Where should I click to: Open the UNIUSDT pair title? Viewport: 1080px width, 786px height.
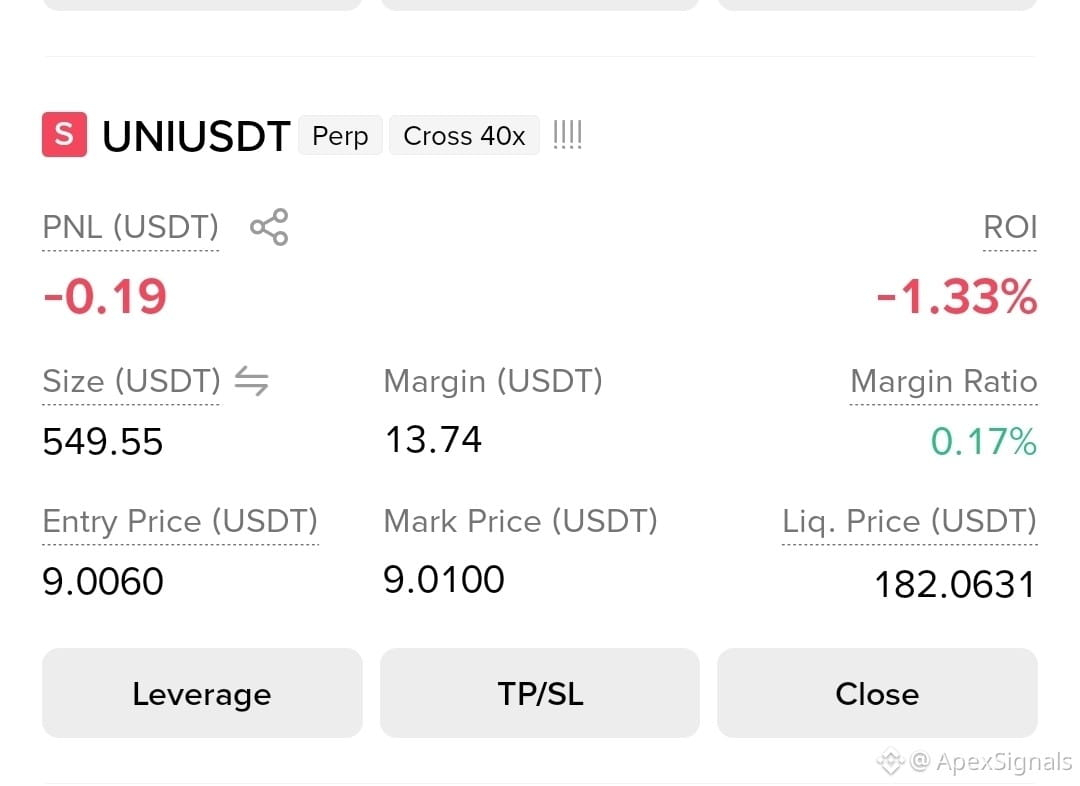tap(196, 136)
